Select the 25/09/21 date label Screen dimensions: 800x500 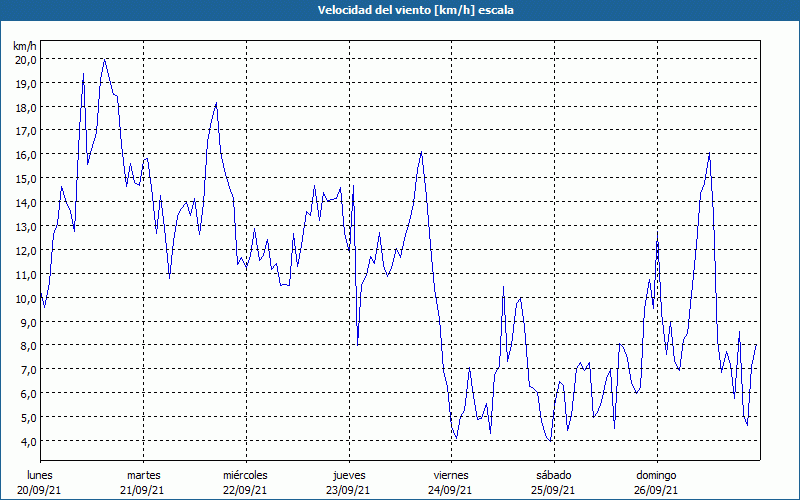tap(554, 490)
